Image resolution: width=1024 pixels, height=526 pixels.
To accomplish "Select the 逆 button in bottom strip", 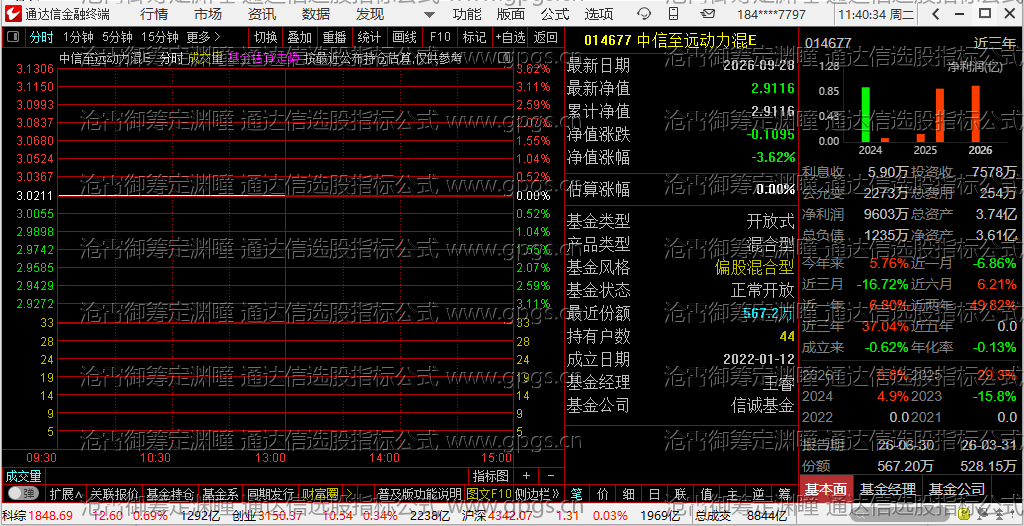I will coord(758,493).
